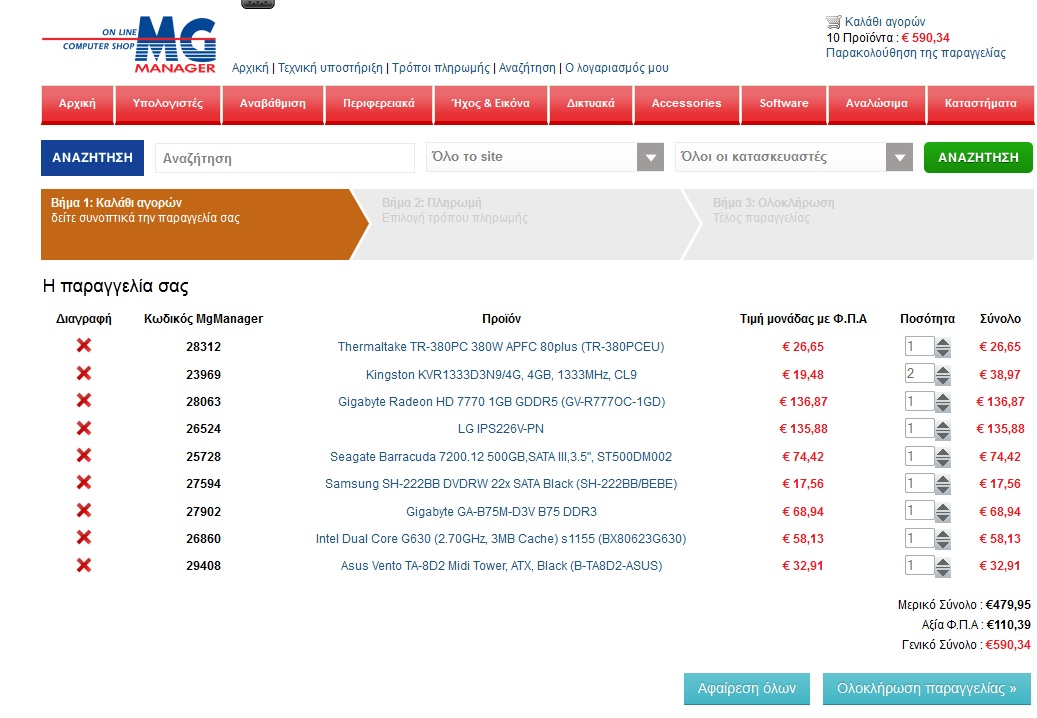Open the 'Όλο το site' dropdown
This screenshot has width=1037, height=718.
click(x=545, y=157)
